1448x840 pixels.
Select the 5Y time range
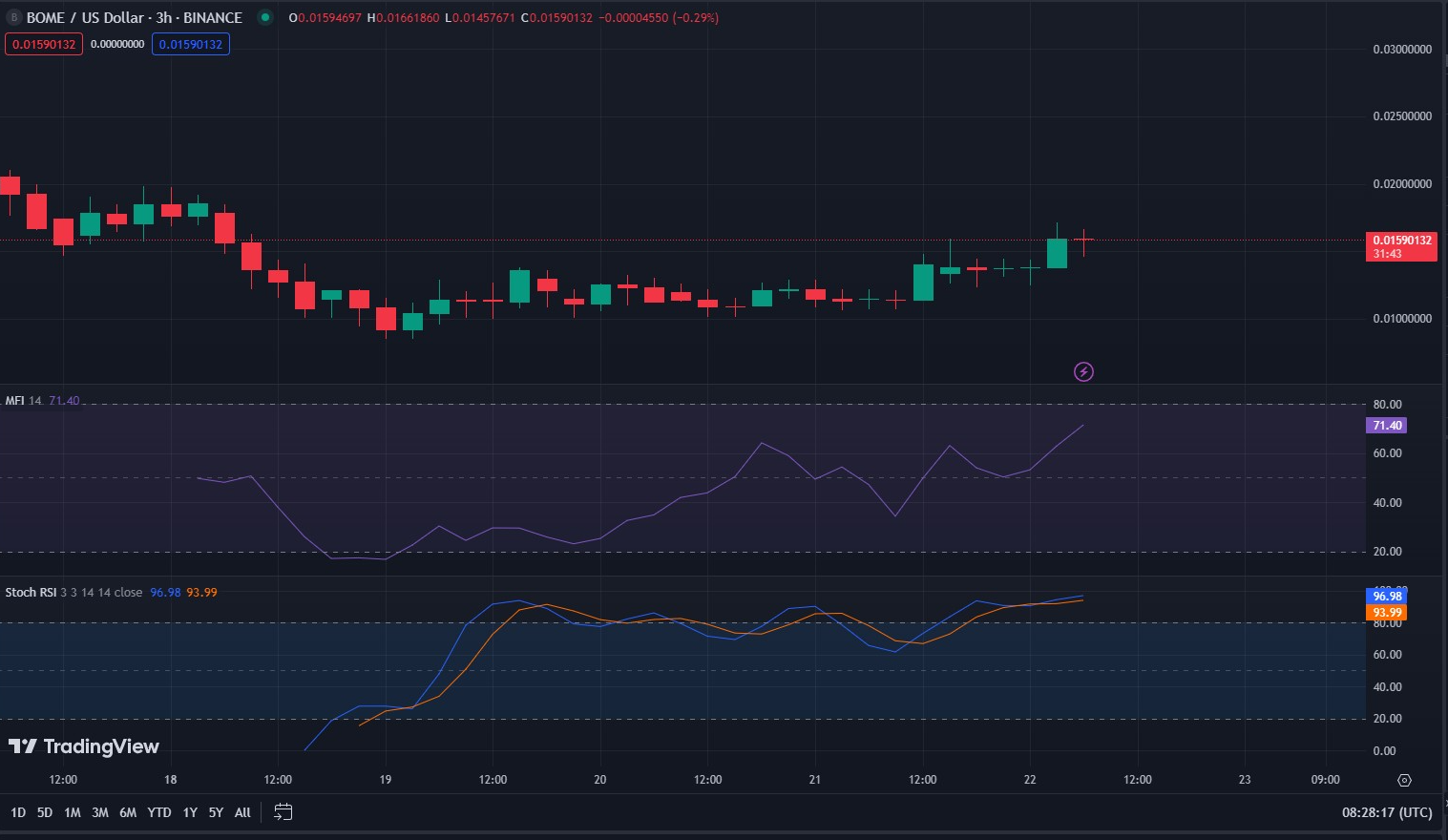point(216,812)
